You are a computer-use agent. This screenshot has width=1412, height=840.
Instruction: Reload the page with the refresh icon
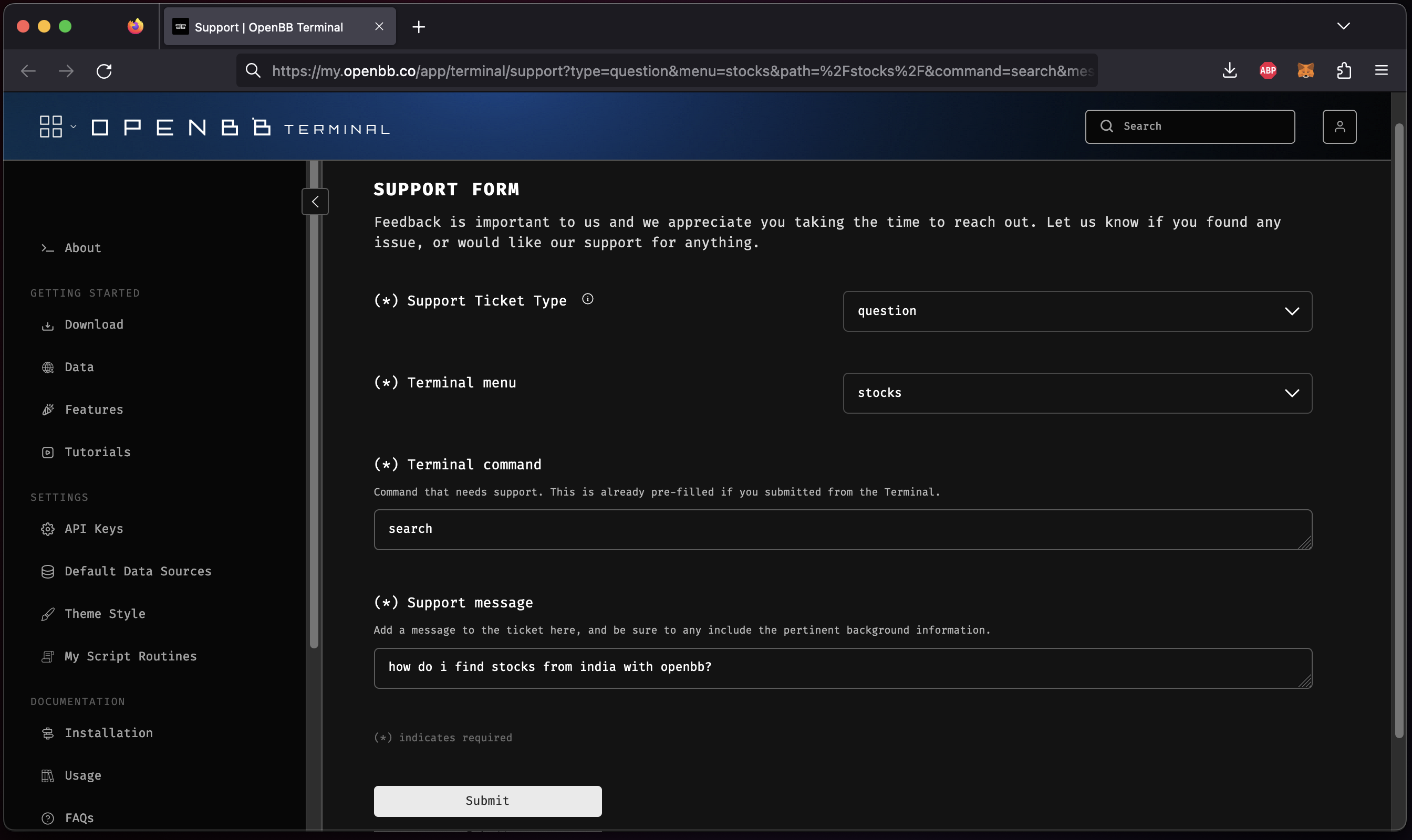coord(103,71)
